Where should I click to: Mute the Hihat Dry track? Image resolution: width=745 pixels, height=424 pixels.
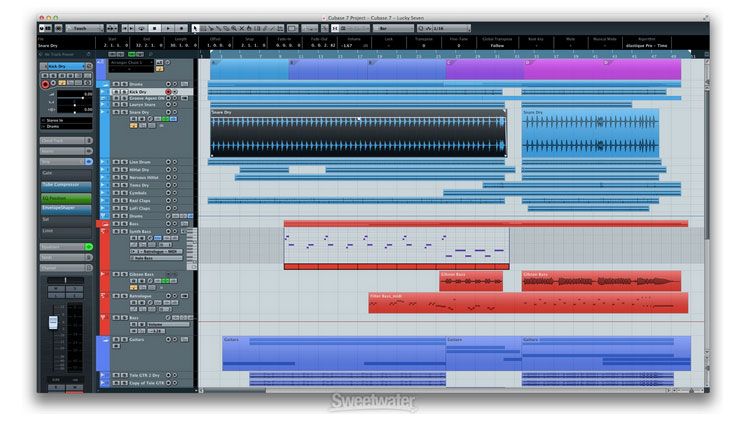(x=116, y=170)
